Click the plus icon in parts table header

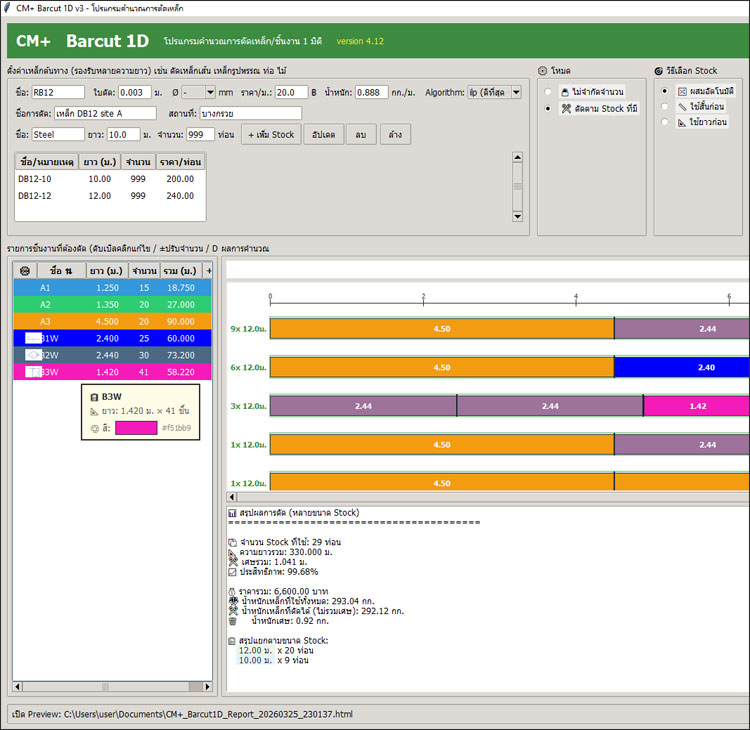(x=208, y=270)
